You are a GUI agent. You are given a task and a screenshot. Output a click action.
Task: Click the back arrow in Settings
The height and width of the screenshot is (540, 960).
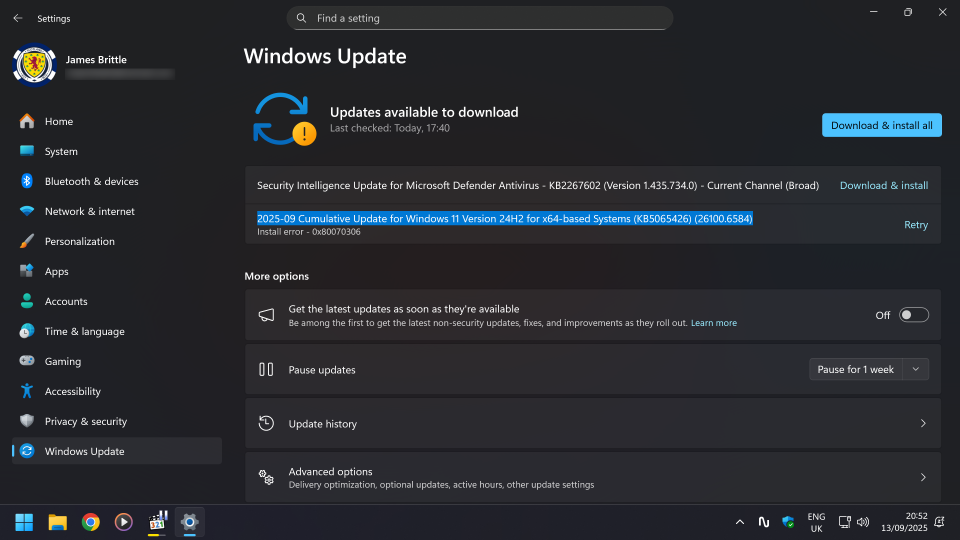coord(18,18)
